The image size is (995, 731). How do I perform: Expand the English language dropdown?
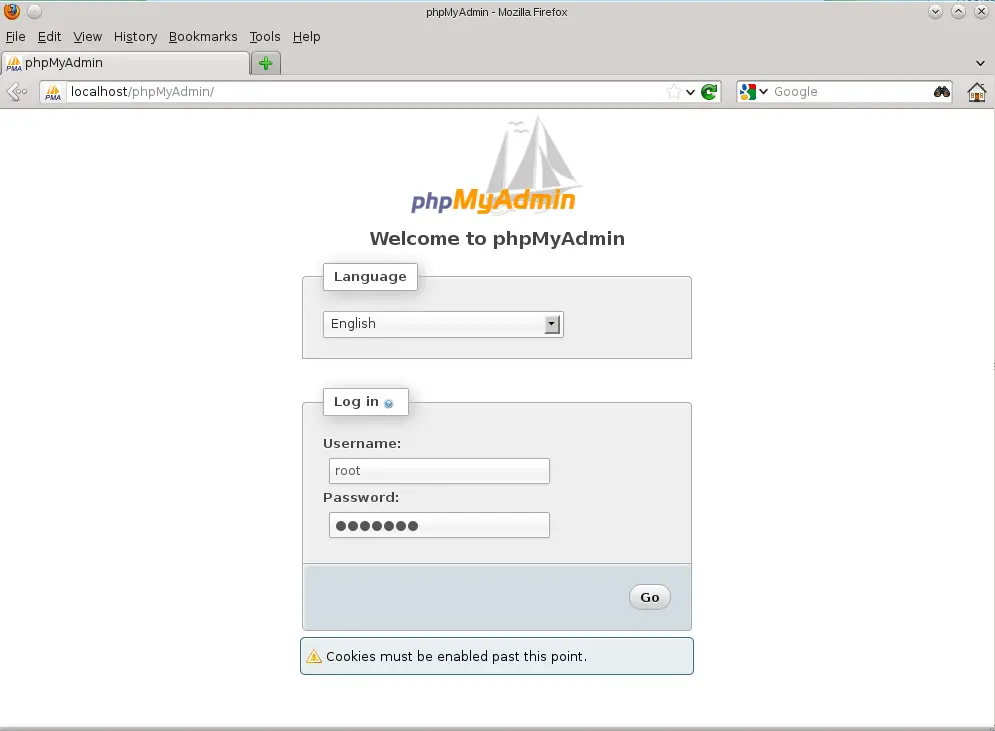point(443,324)
